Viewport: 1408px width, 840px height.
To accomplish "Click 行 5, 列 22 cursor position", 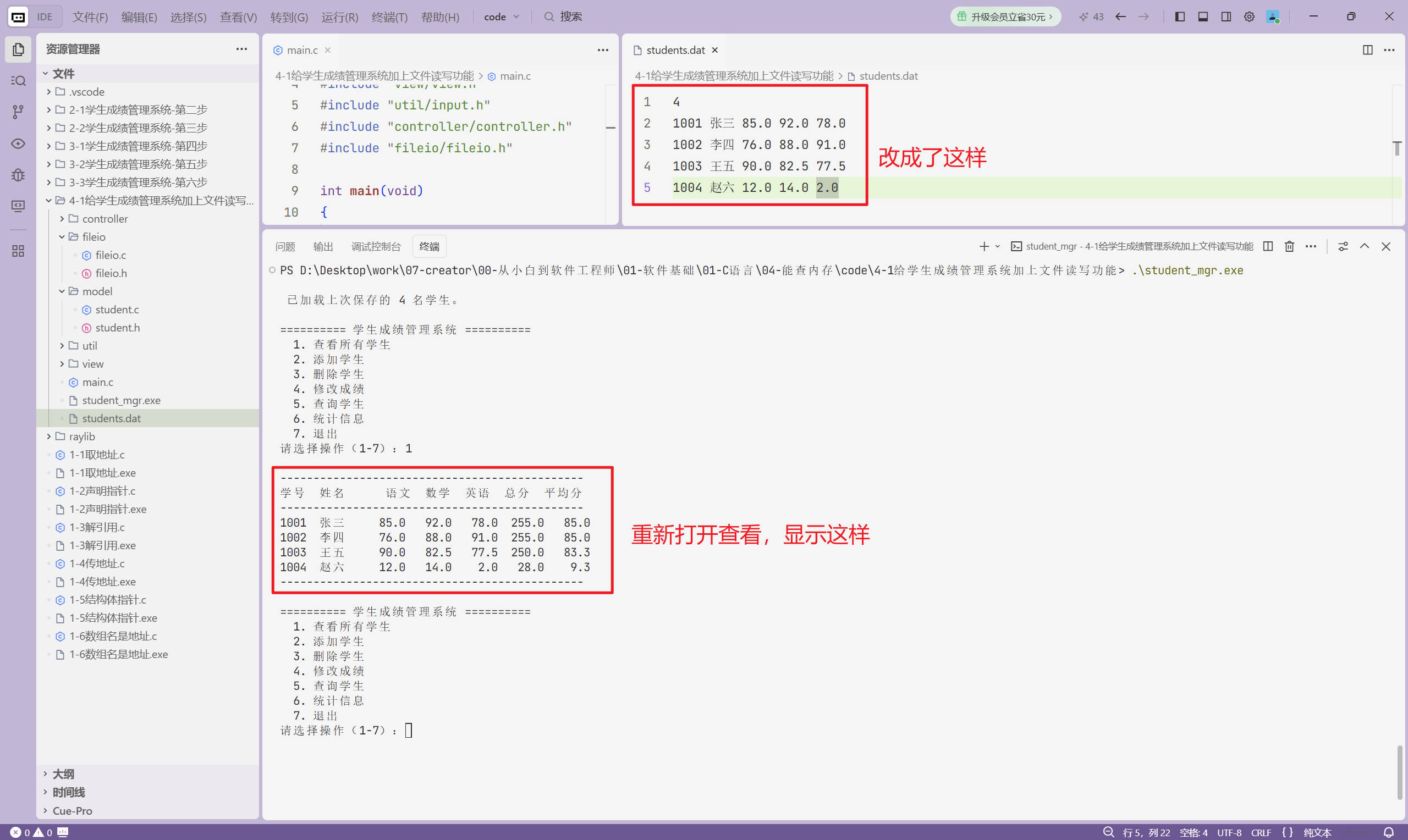I will click(x=1146, y=832).
